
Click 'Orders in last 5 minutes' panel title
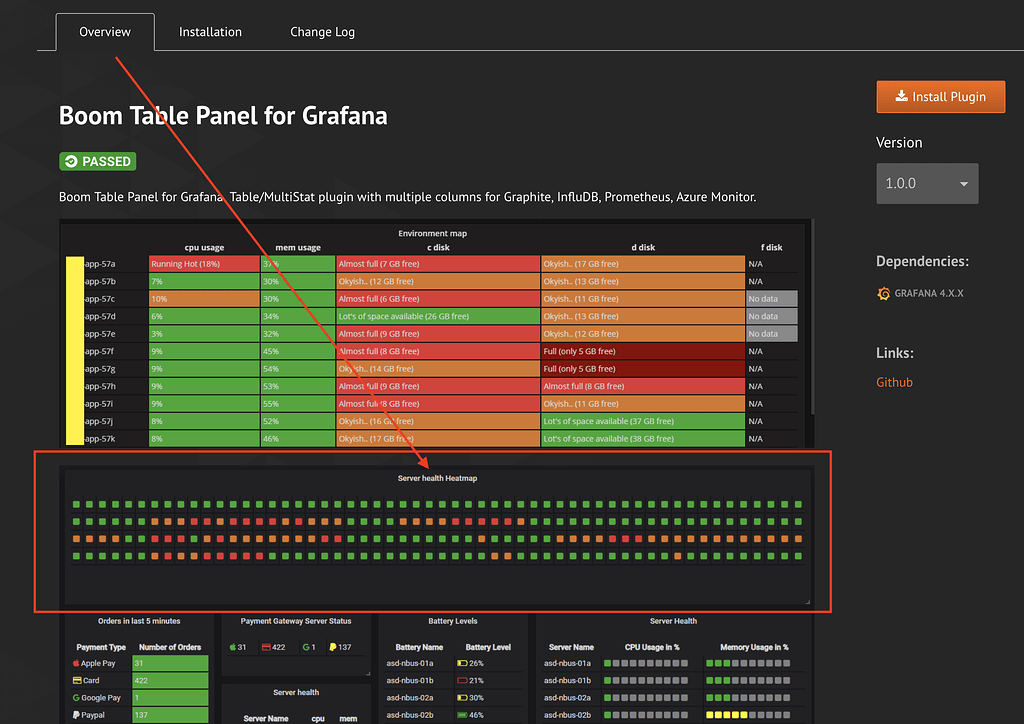(139, 621)
